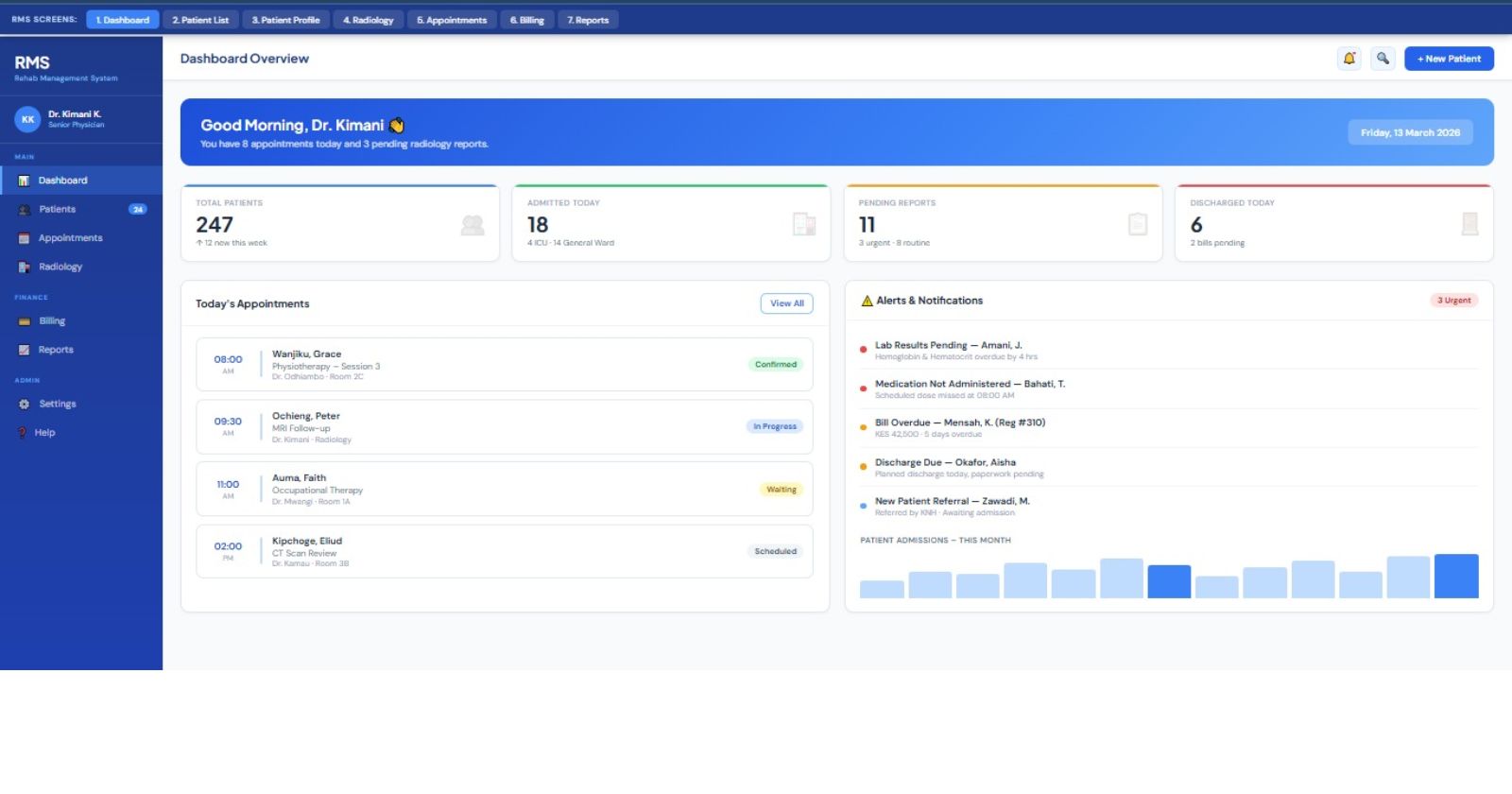Click the notification bell icon
This screenshot has height=794, width=1512.
1349,59
